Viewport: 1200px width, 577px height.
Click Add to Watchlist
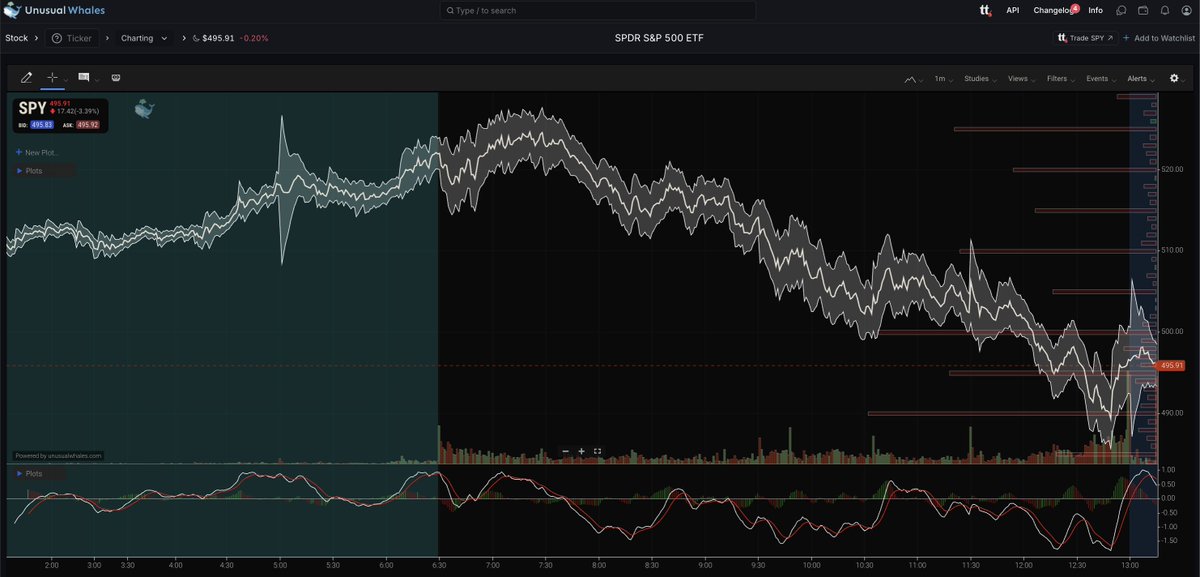1158,38
